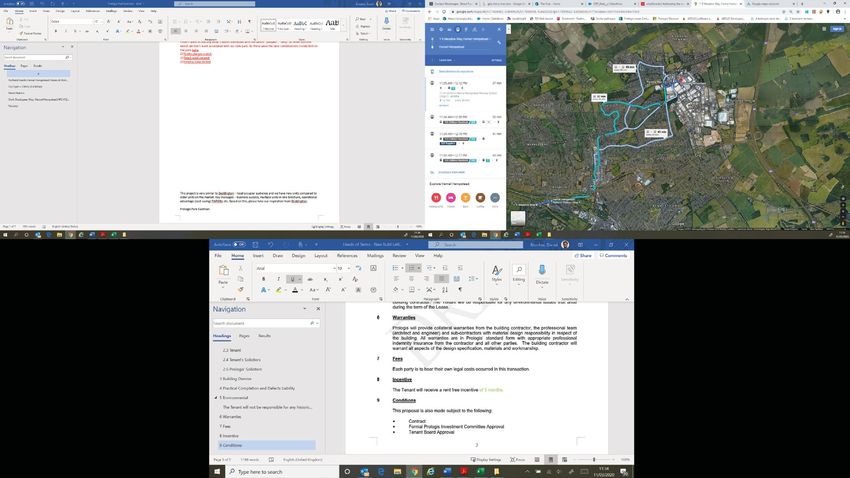The width and height of the screenshot is (850, 478).
Task: Click Center alignment in bottom Word ribbon
Action: 411,279
